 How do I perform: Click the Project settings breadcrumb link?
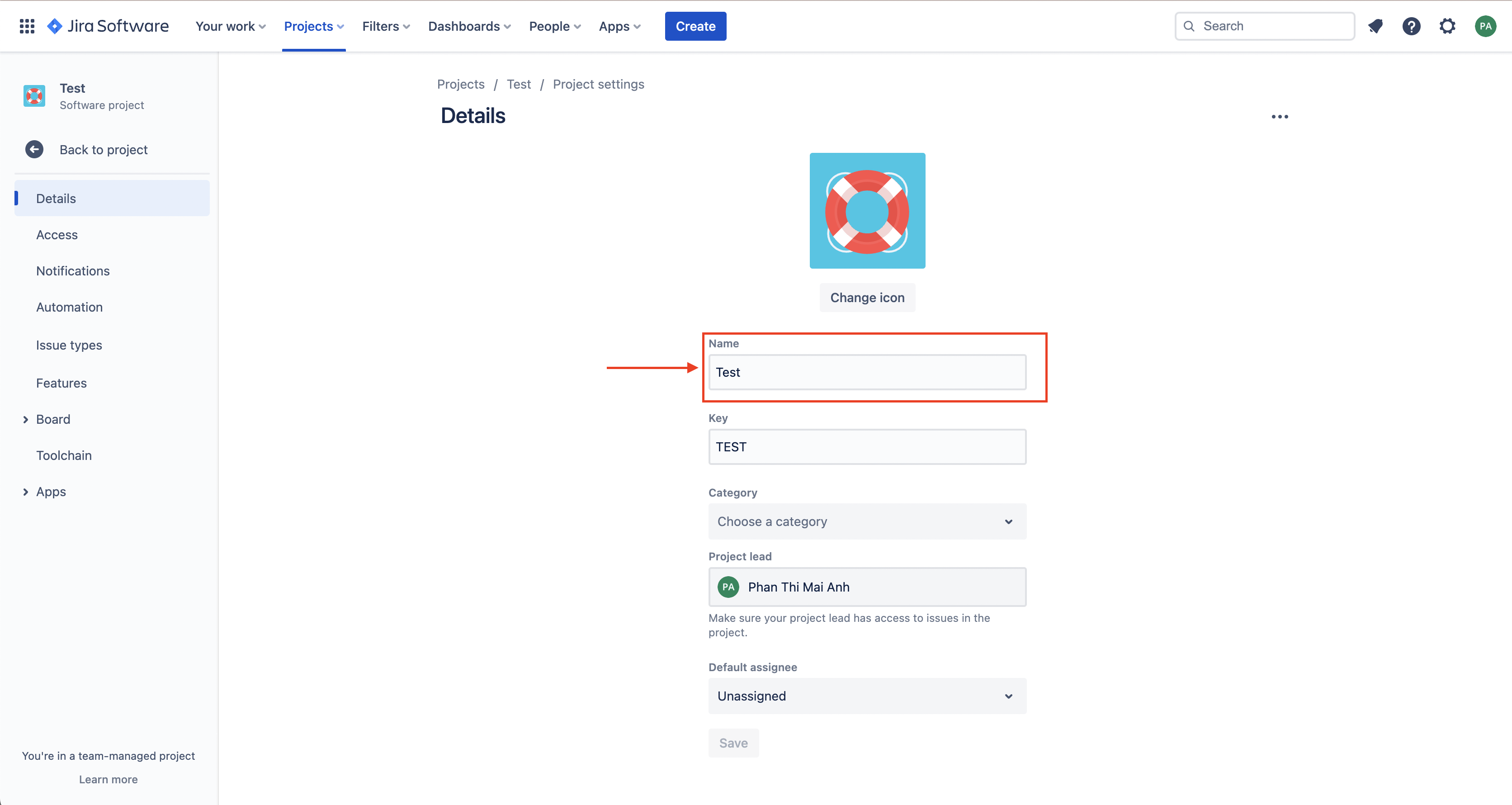pyautogui.click(x=598, y=84)
